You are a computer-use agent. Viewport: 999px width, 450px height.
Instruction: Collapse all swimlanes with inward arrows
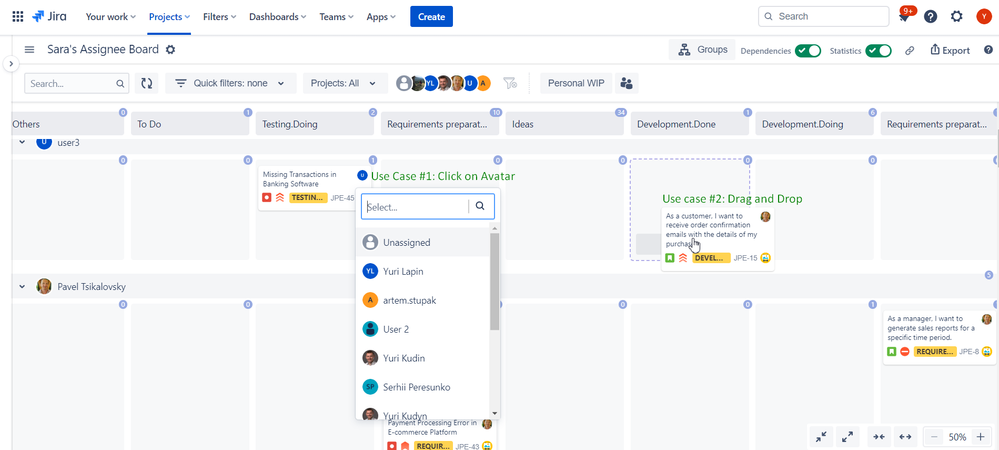pos(821,437)
